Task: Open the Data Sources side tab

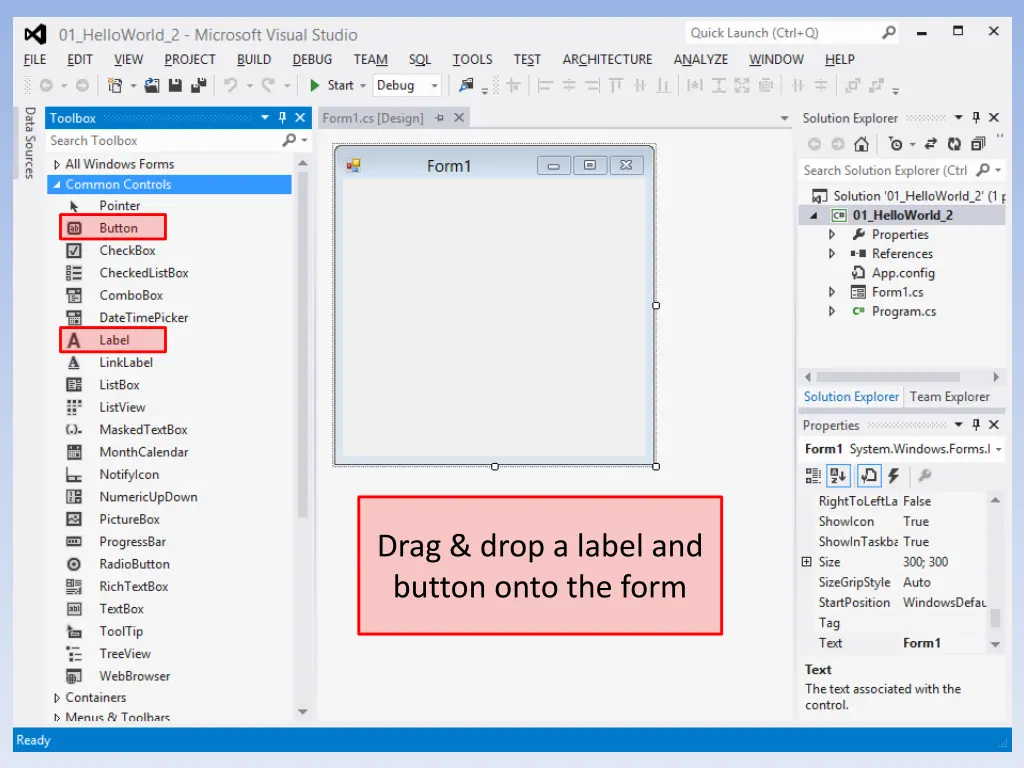Action: 29,143
